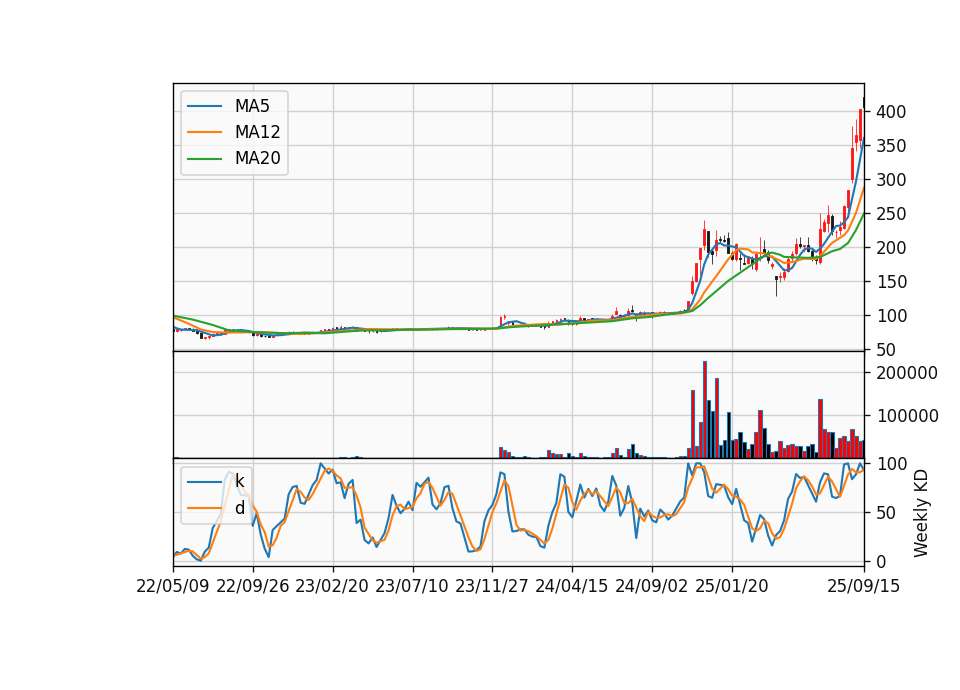Click the tallest volume bar
The image size is (960, 690).
click(705, 410)
